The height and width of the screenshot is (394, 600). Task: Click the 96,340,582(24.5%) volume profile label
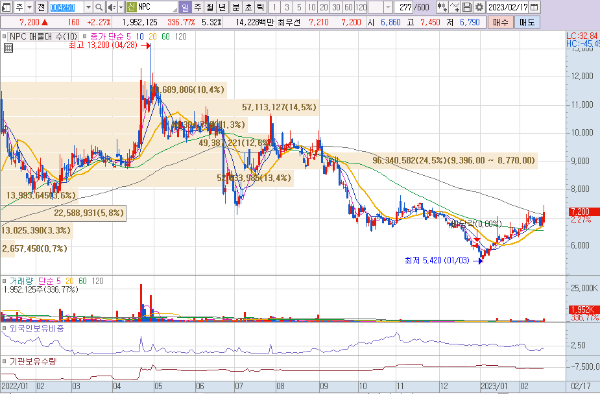pyautogui.click(x=453, y=160)
